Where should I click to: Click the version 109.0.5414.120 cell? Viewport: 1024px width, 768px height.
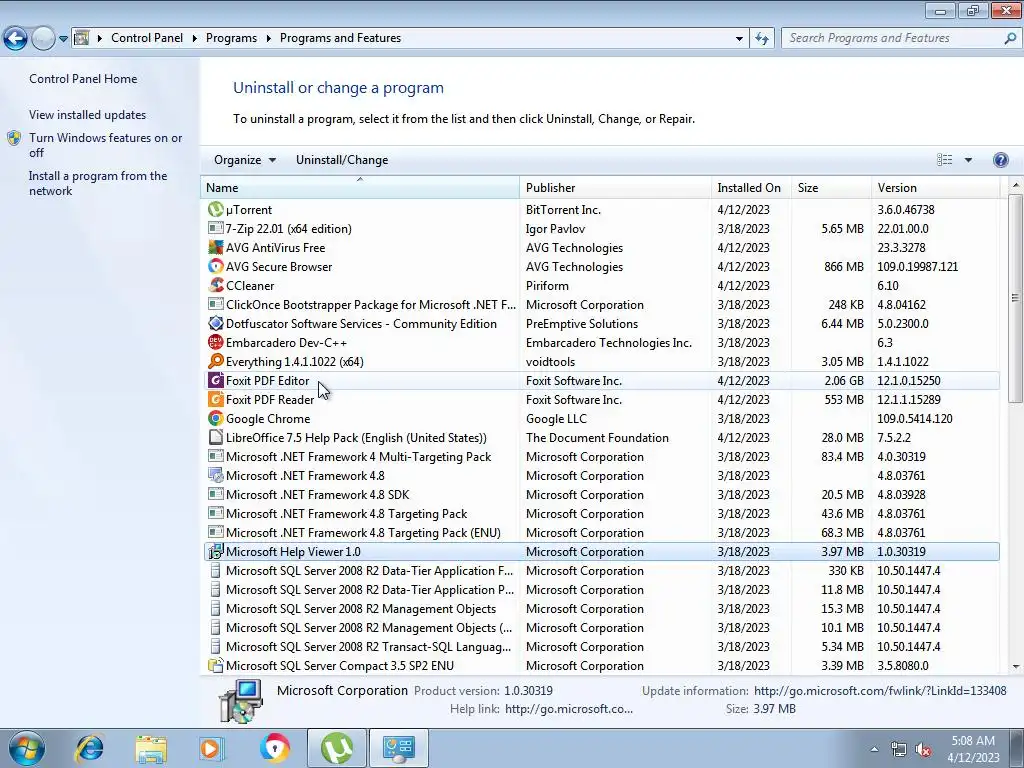pos(915,419)
